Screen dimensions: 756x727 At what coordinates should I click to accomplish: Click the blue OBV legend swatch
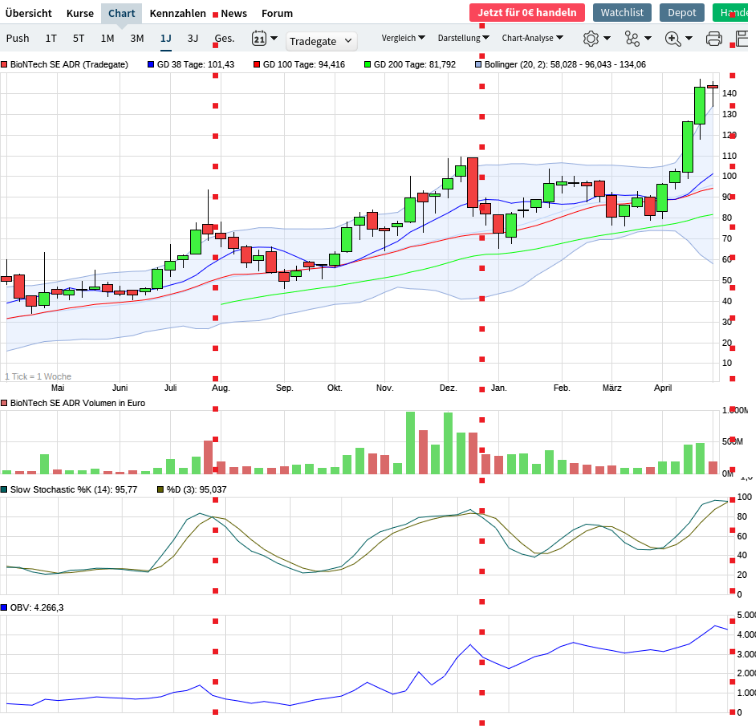tap(4, 608)
